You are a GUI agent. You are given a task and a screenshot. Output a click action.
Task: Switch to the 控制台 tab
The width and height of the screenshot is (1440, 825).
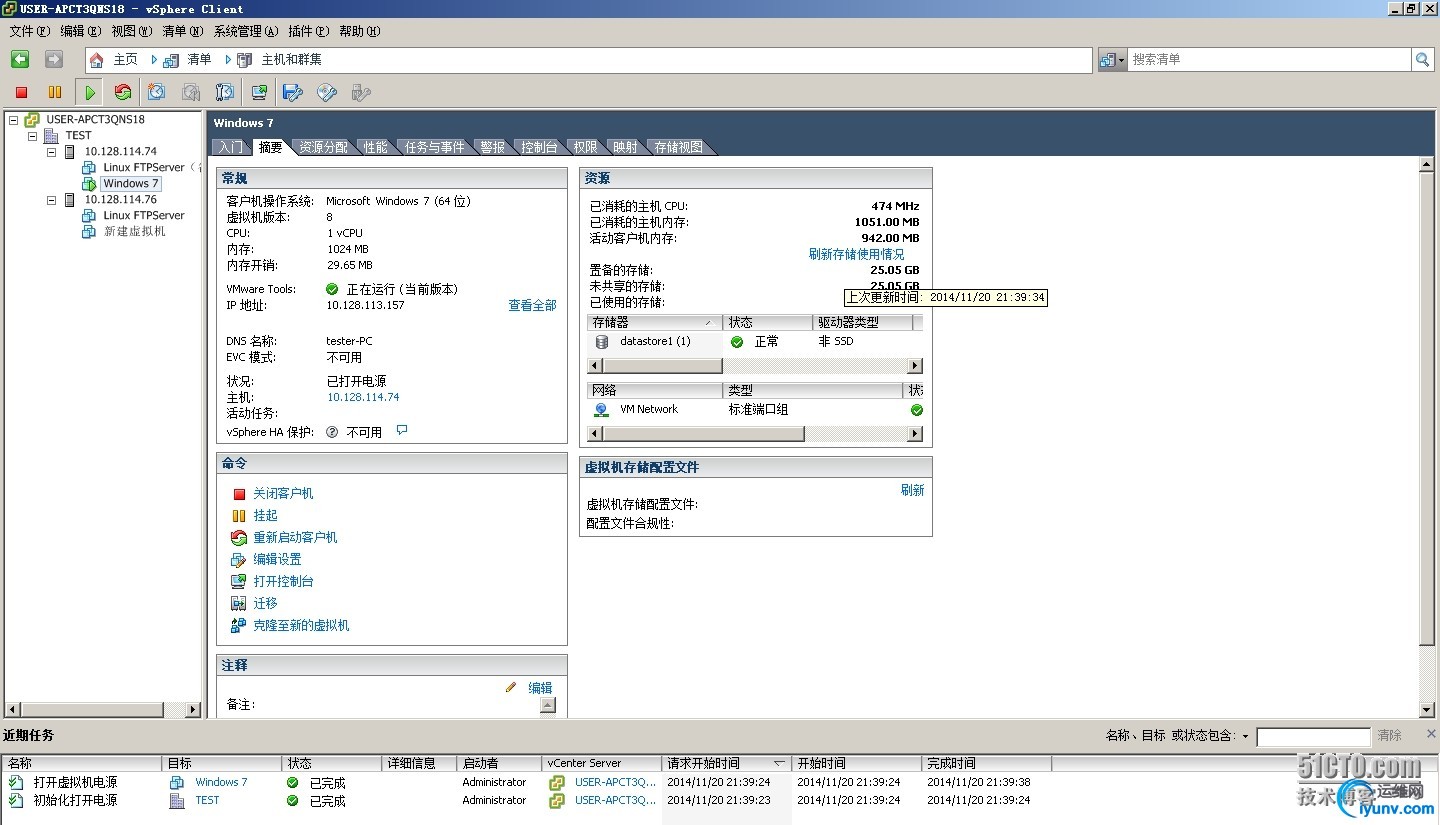coord(540,148)
